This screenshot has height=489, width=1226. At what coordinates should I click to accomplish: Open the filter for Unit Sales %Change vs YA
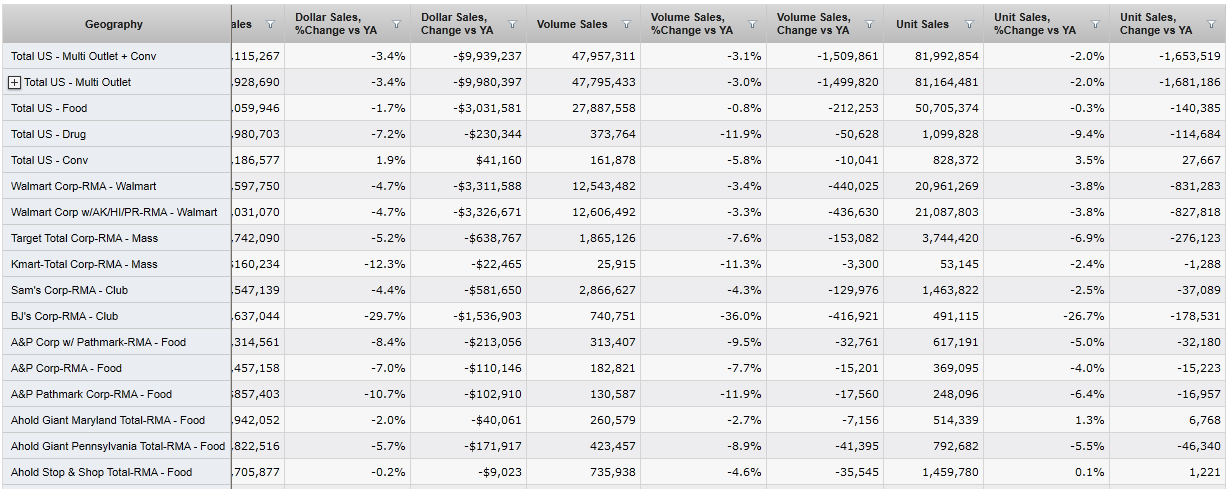(x=1096, y=24)
